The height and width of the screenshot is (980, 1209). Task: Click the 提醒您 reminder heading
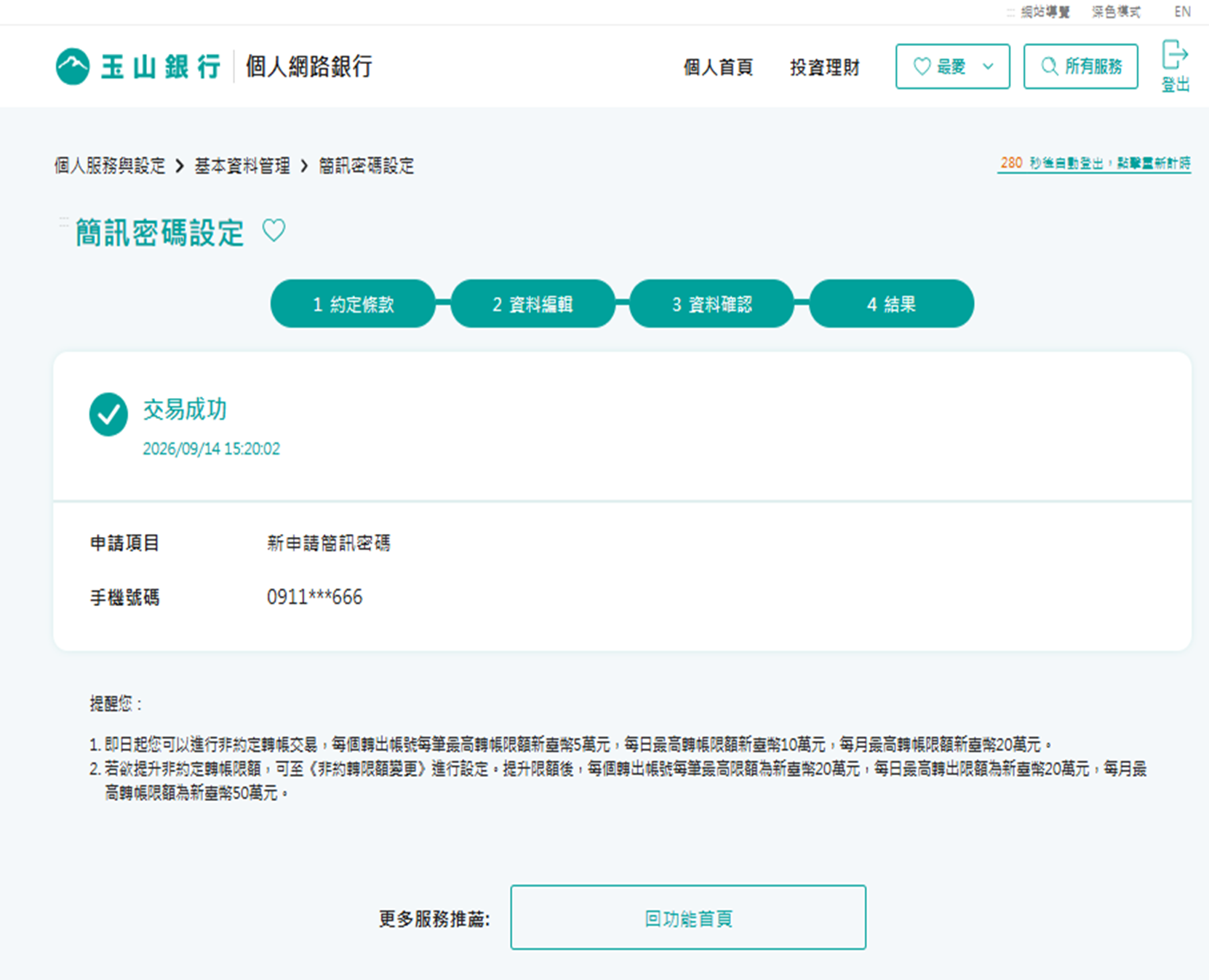[x=116, y=704]
